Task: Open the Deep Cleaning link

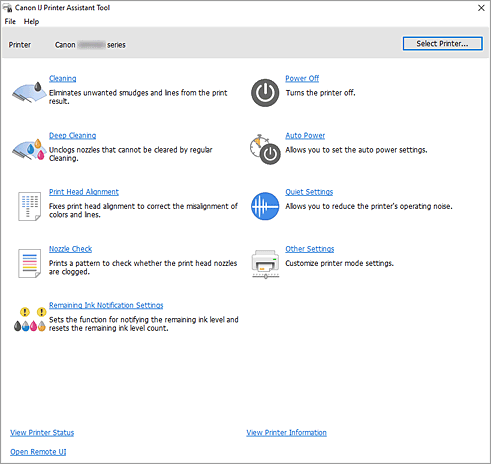Action: [73, 135]
